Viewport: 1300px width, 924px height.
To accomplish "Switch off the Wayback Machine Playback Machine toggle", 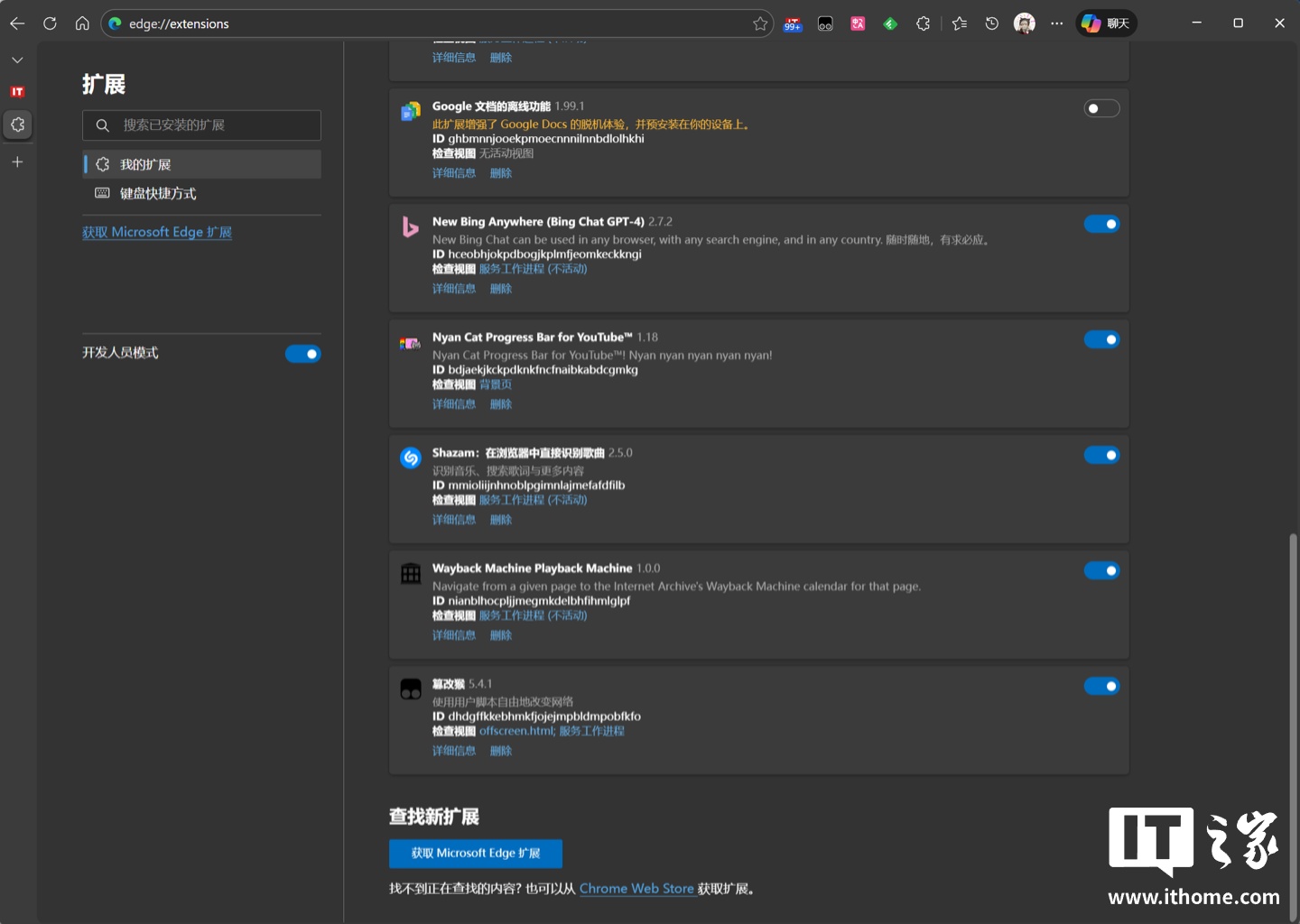I will (x=1101, y=570).
